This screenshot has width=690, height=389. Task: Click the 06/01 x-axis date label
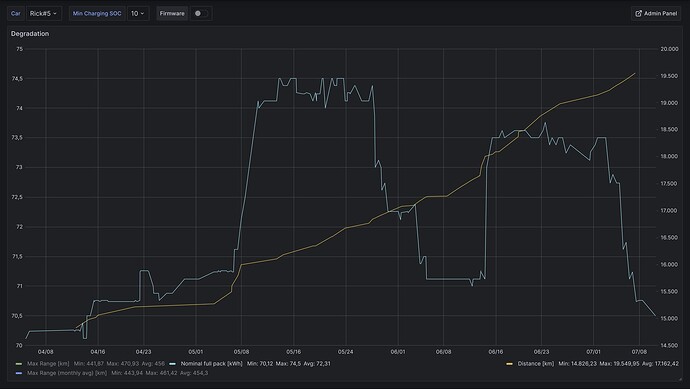click(x=398, y=352)
